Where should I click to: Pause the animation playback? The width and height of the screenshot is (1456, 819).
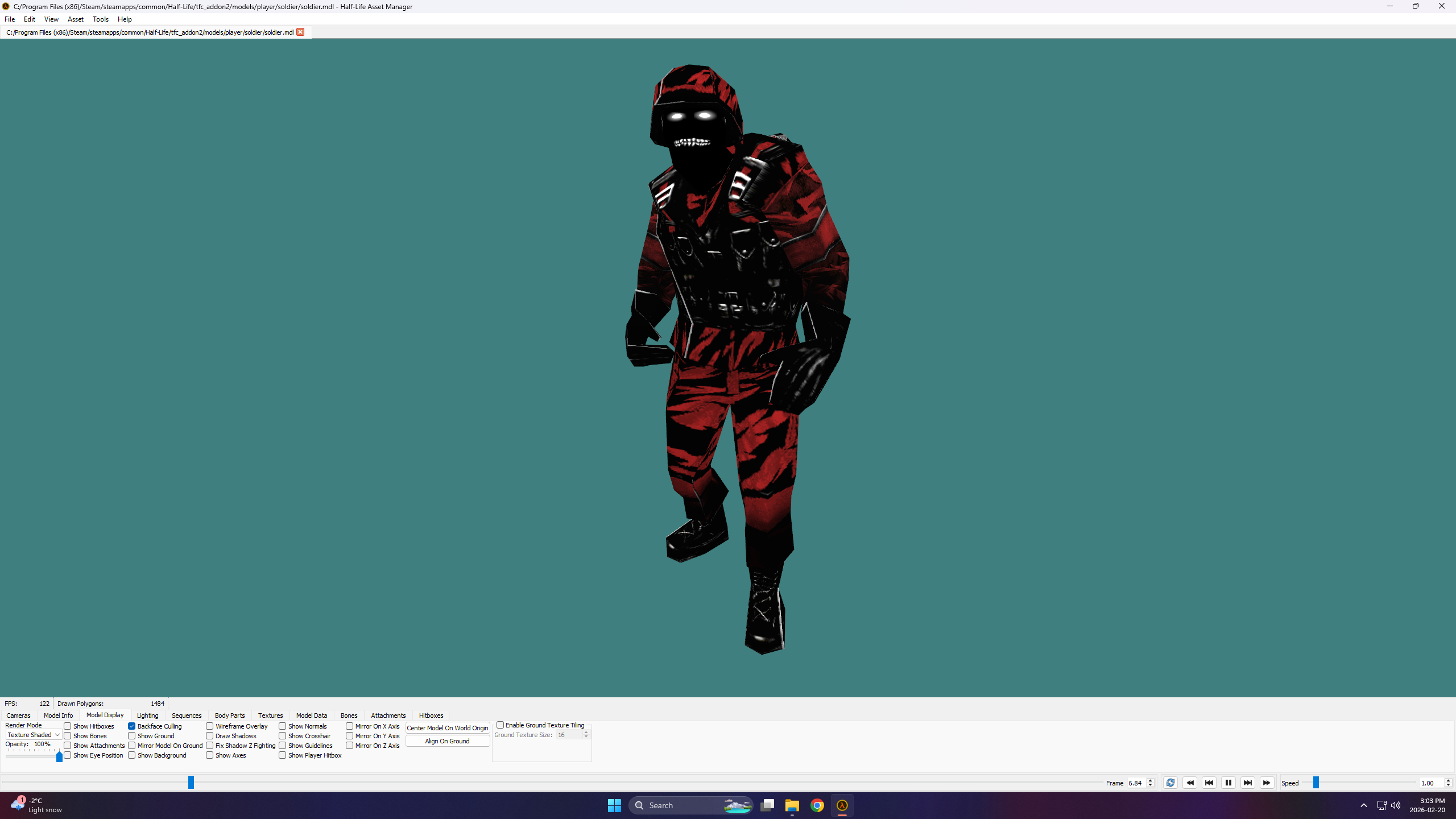1228,783
